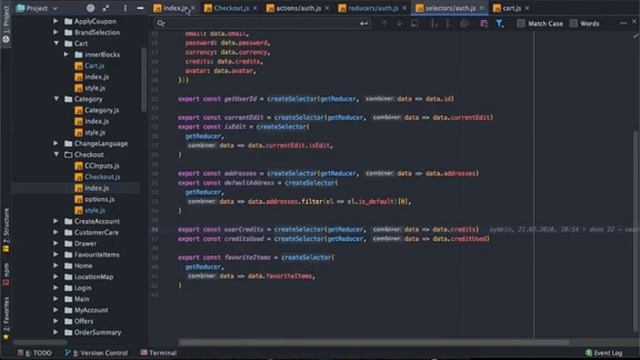The image size is (640, 360).
Task: Click the userCredits identifier in code
Action: [x=244, y=229]
